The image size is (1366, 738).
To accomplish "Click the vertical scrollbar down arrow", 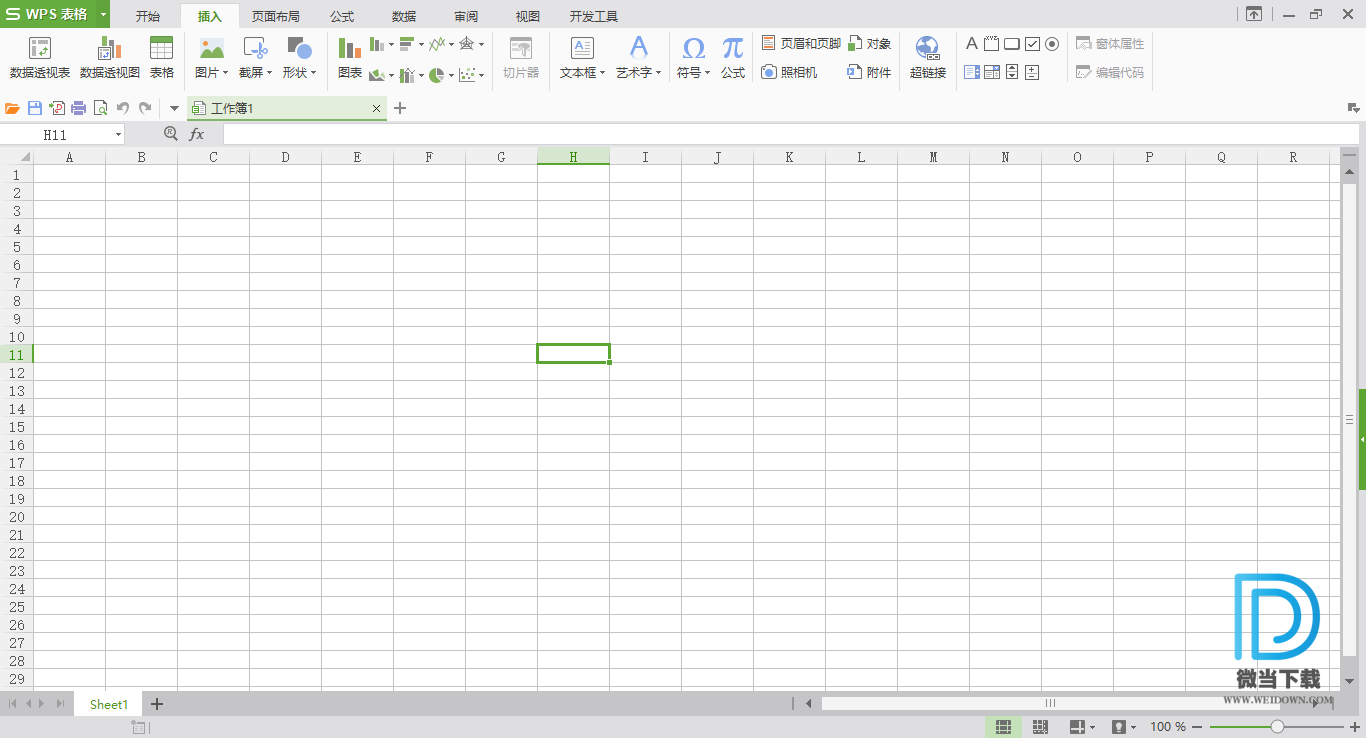I will (1349, 680).
